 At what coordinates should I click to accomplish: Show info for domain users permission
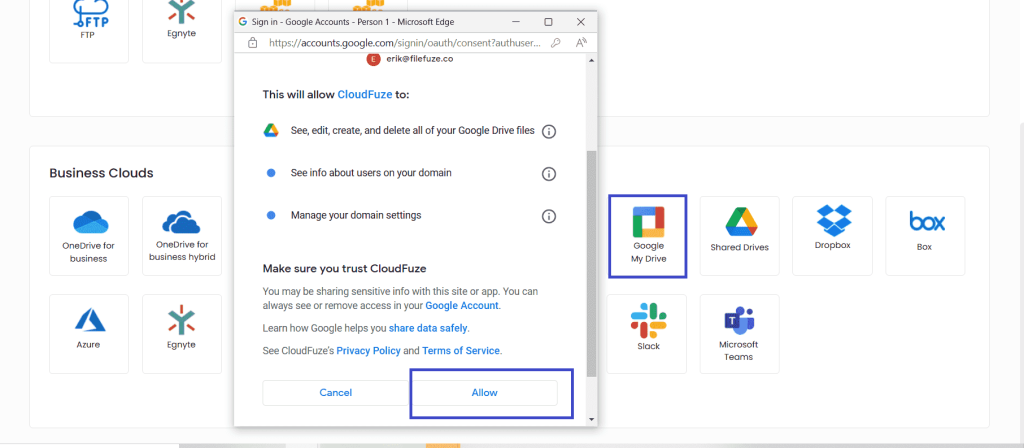549,174
